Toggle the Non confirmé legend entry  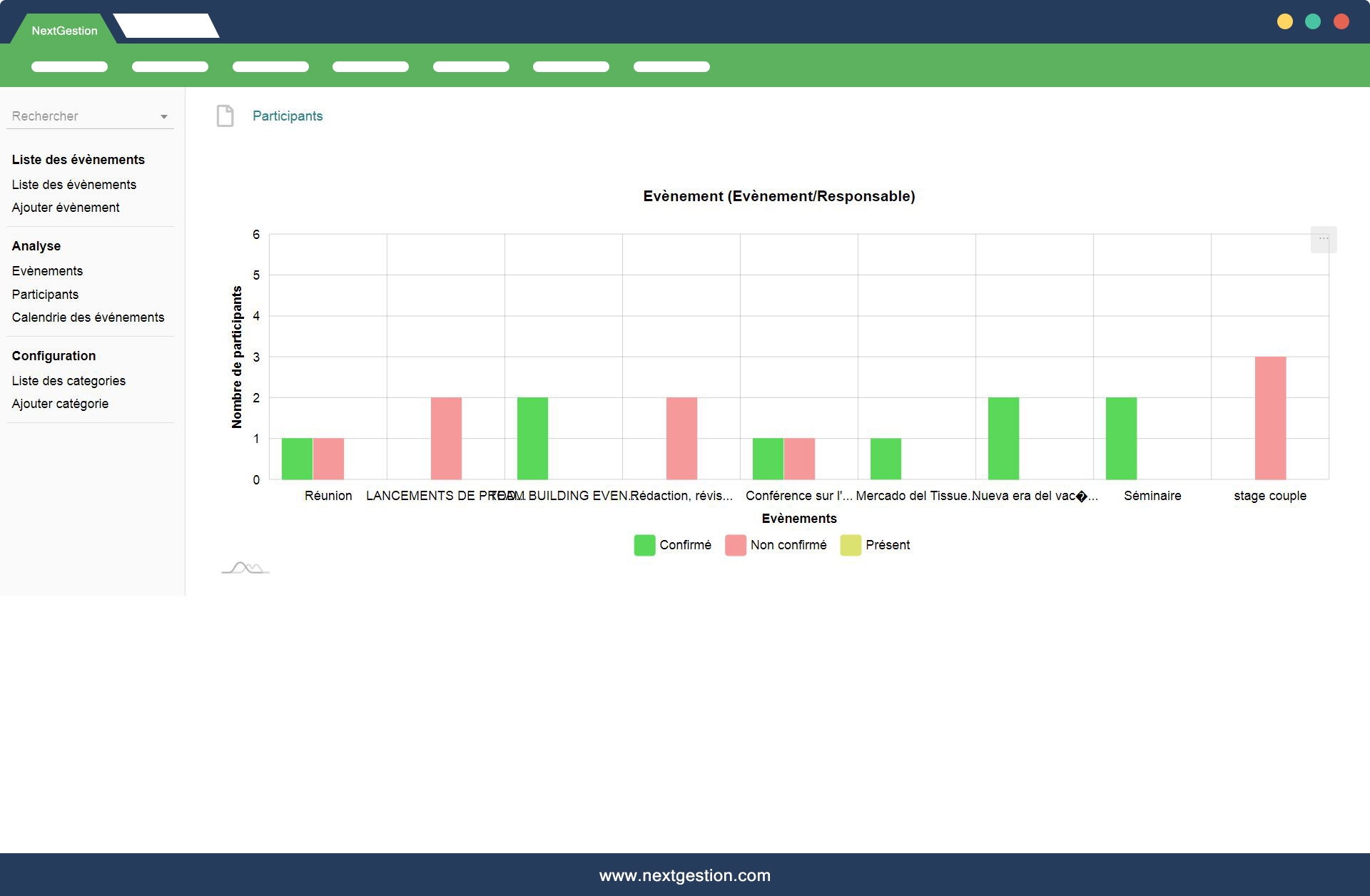[x=776, y=545]
